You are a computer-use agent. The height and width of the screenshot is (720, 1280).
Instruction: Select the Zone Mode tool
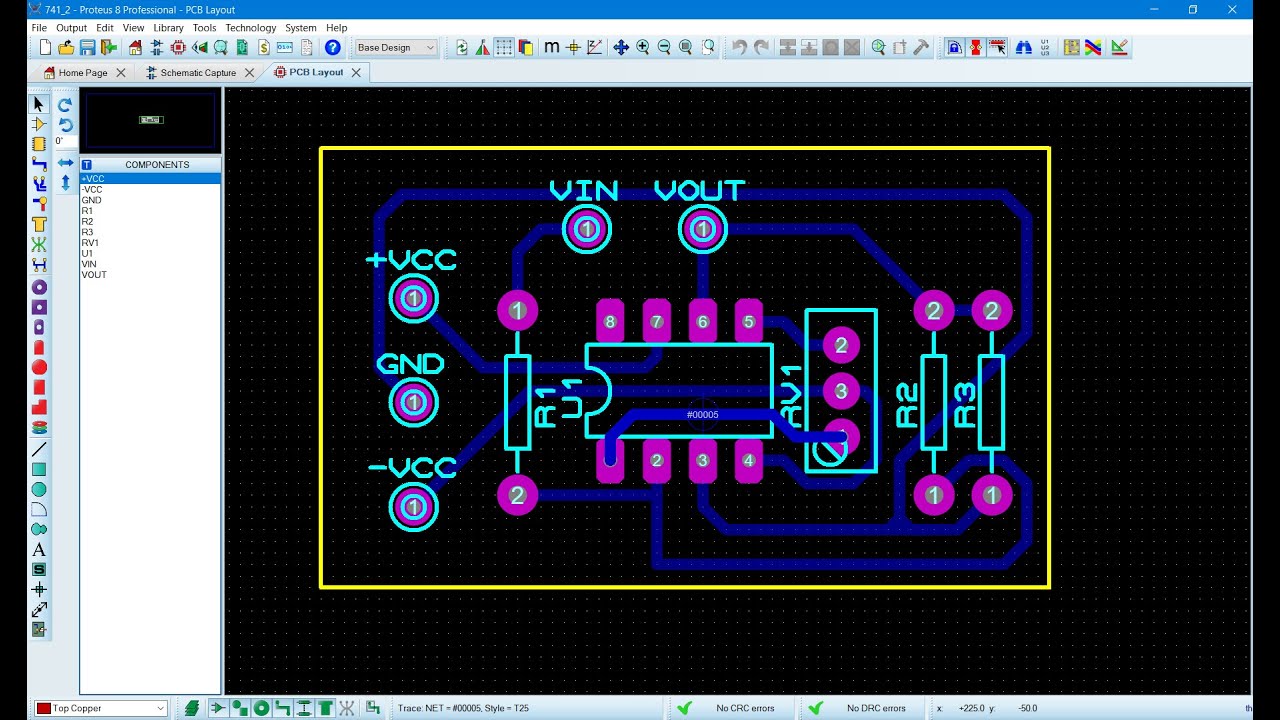tap(39, 224)
